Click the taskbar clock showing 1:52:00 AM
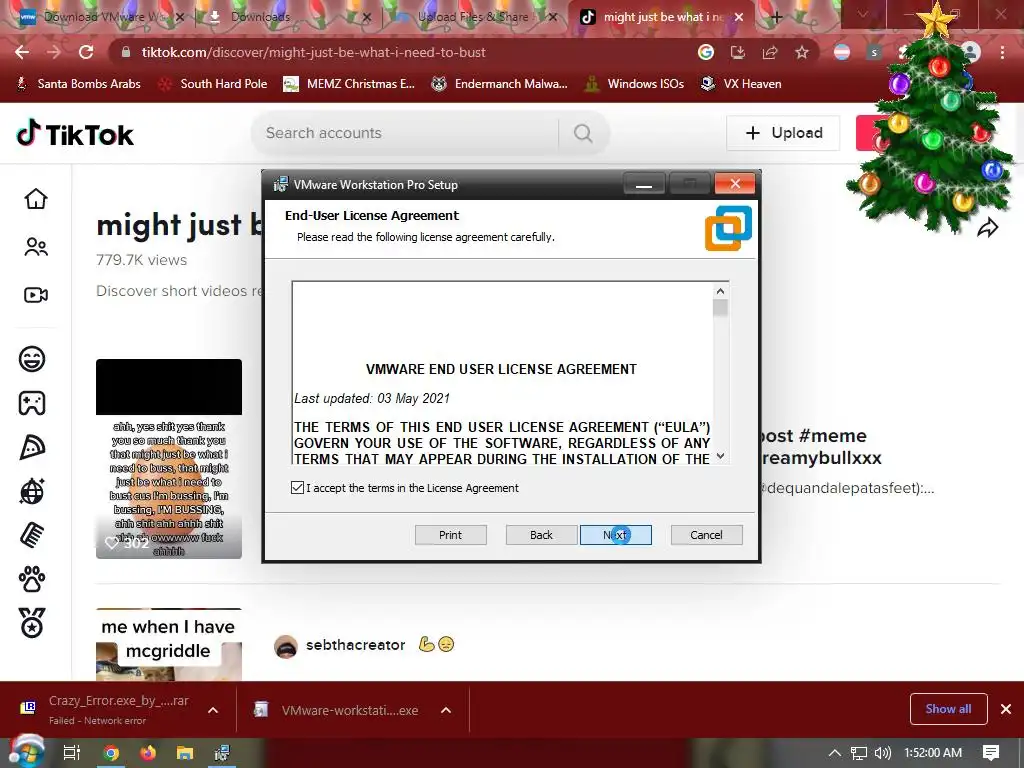The image size is (1024, 768). pyautogui.click(x=933, y=753)
